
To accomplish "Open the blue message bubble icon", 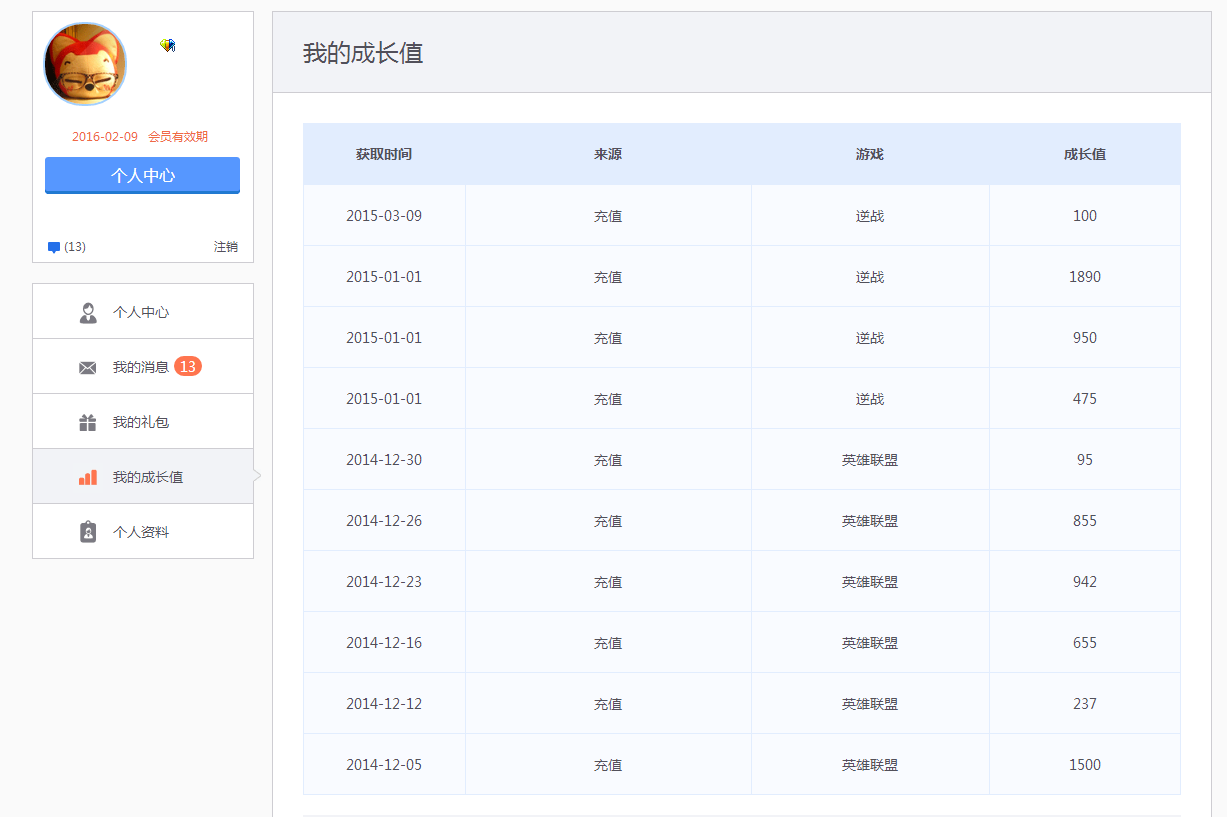I will coord(53,246).
